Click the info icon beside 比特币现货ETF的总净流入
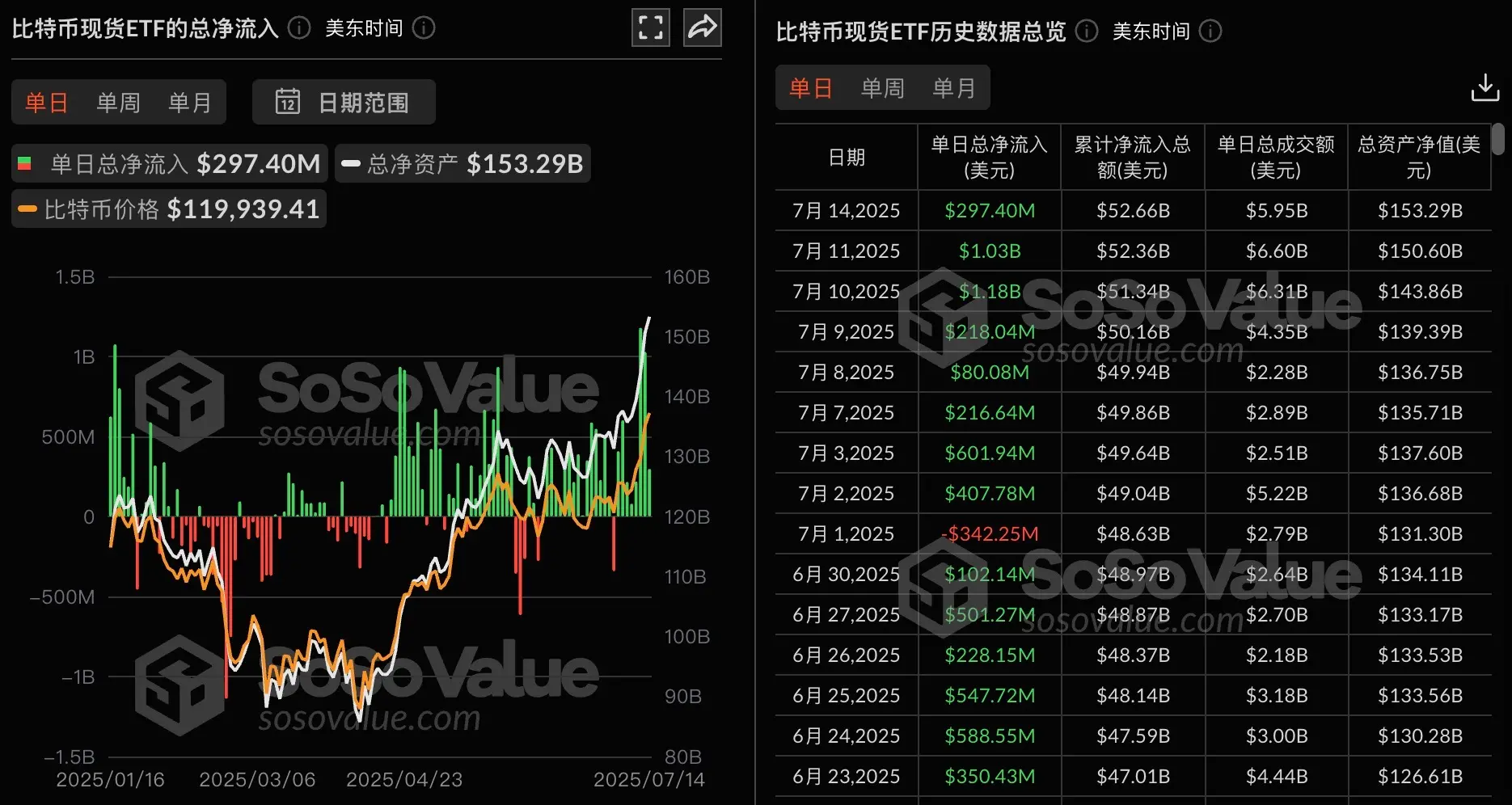1512x805 pixels. click(x=298, y=27)
